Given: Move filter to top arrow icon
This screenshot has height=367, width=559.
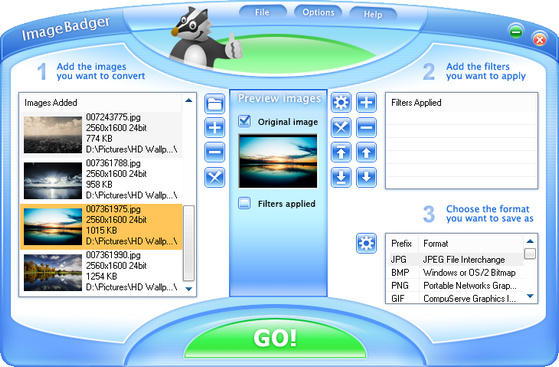Looking at the screenshot, I should click(341, 152).
